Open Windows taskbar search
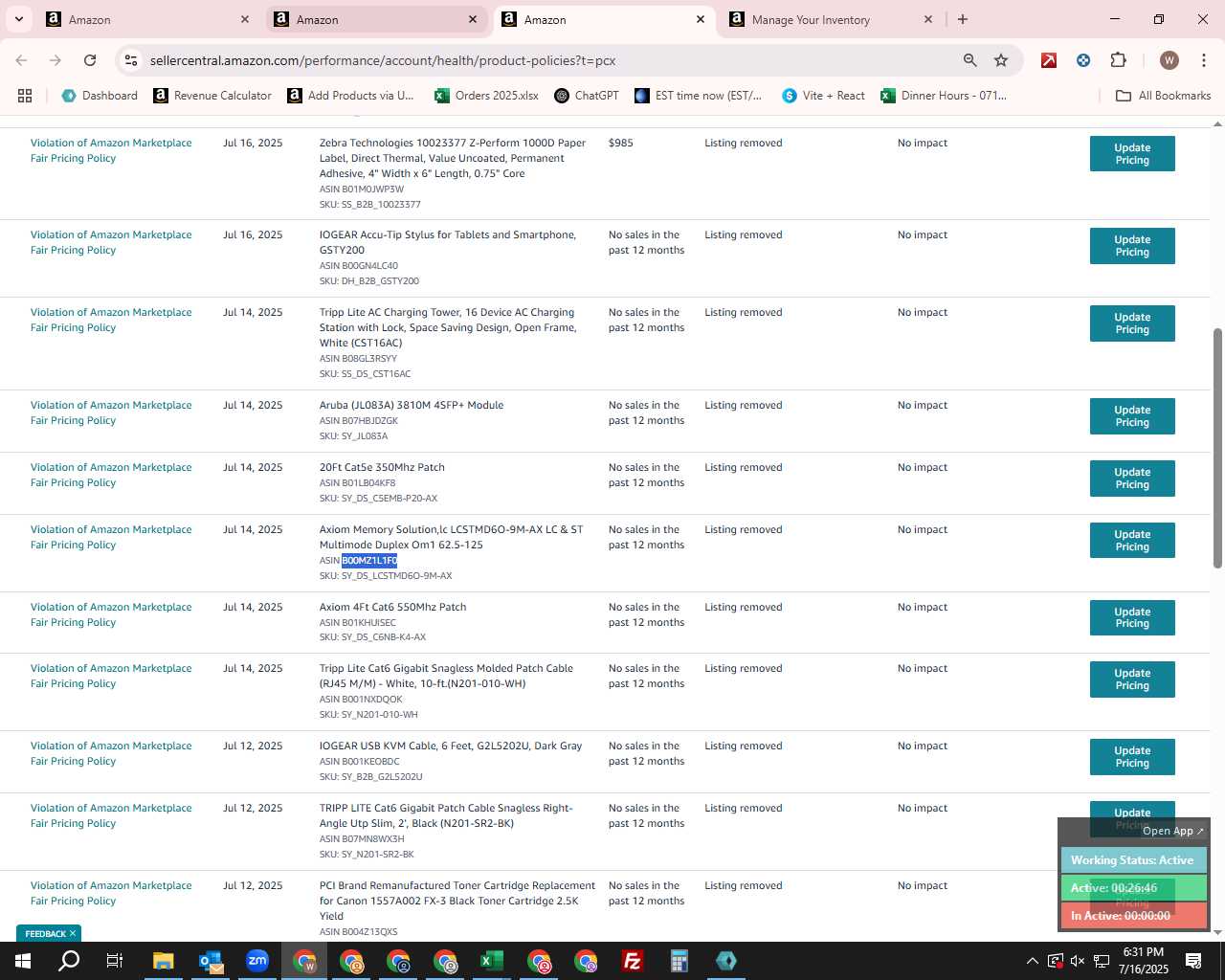 pyautogui.click(x=69, y=961)
